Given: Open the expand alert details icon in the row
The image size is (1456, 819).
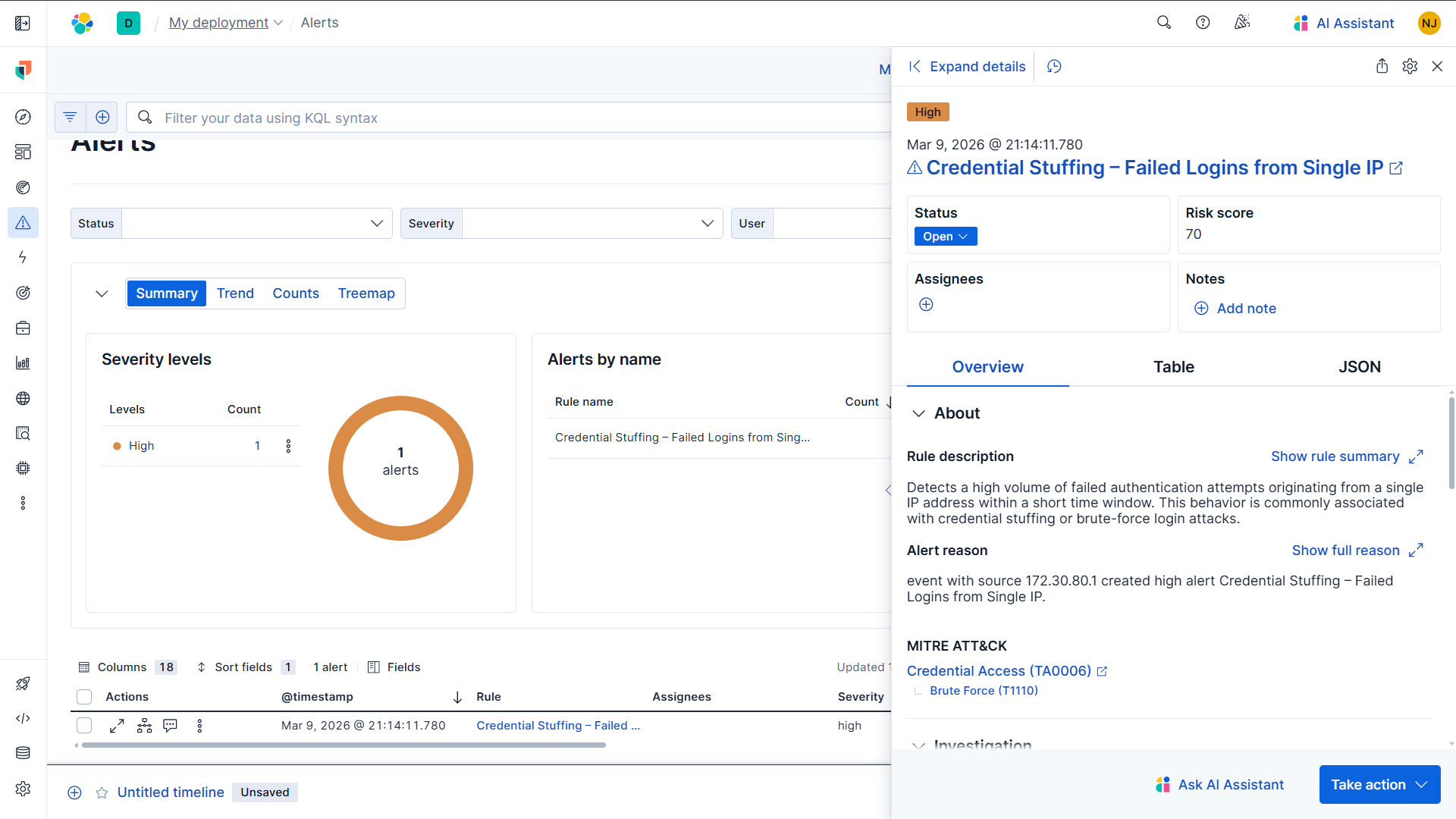Looking at the screenshot, I should (117, 726).
